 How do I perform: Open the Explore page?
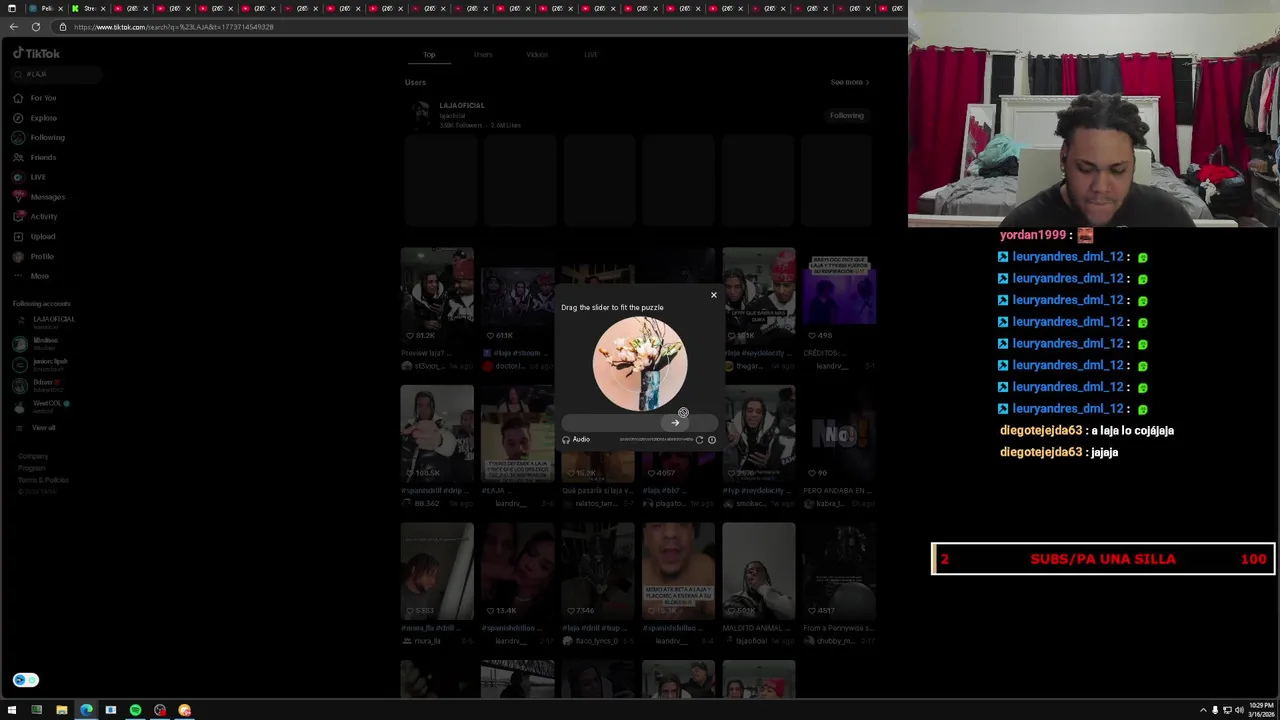[x=35, y=118]
